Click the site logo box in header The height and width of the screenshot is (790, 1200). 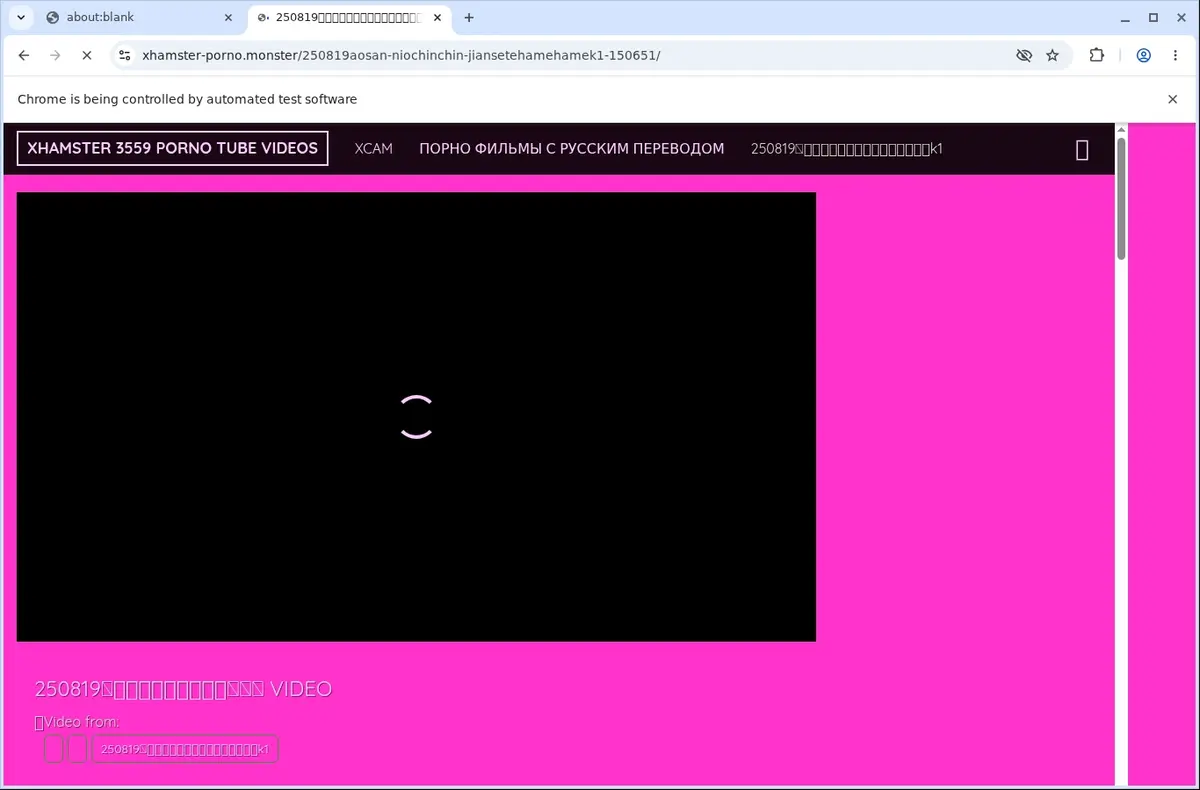coord(172,148)
